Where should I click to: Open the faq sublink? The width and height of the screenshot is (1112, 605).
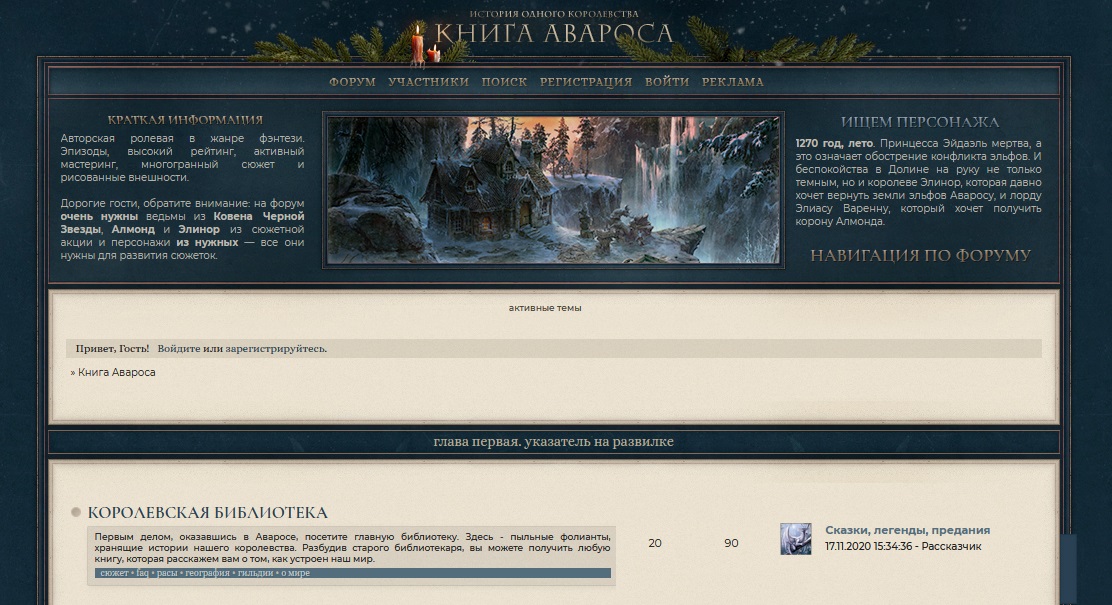[143, 573]
